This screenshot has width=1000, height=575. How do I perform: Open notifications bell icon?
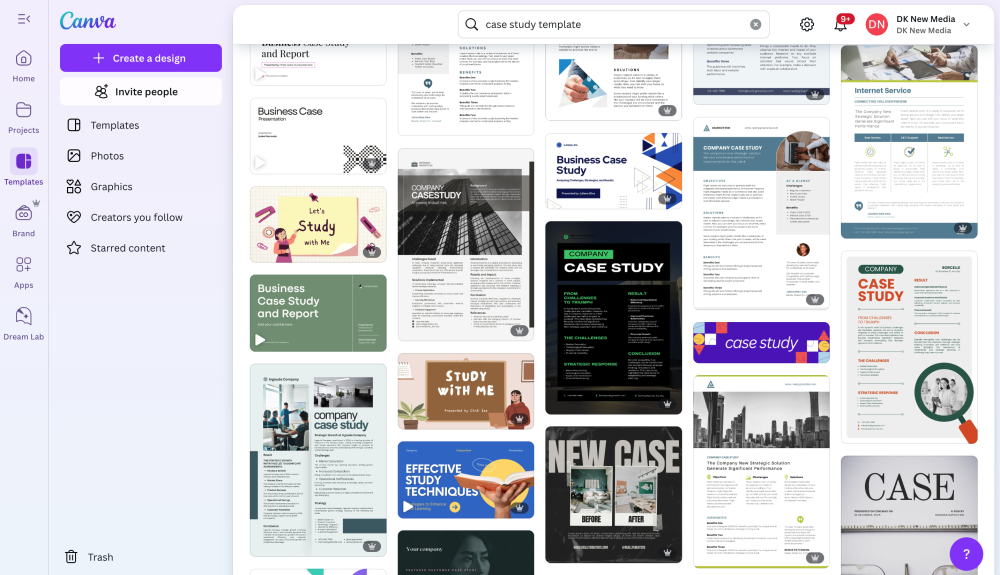coord(841,24)
